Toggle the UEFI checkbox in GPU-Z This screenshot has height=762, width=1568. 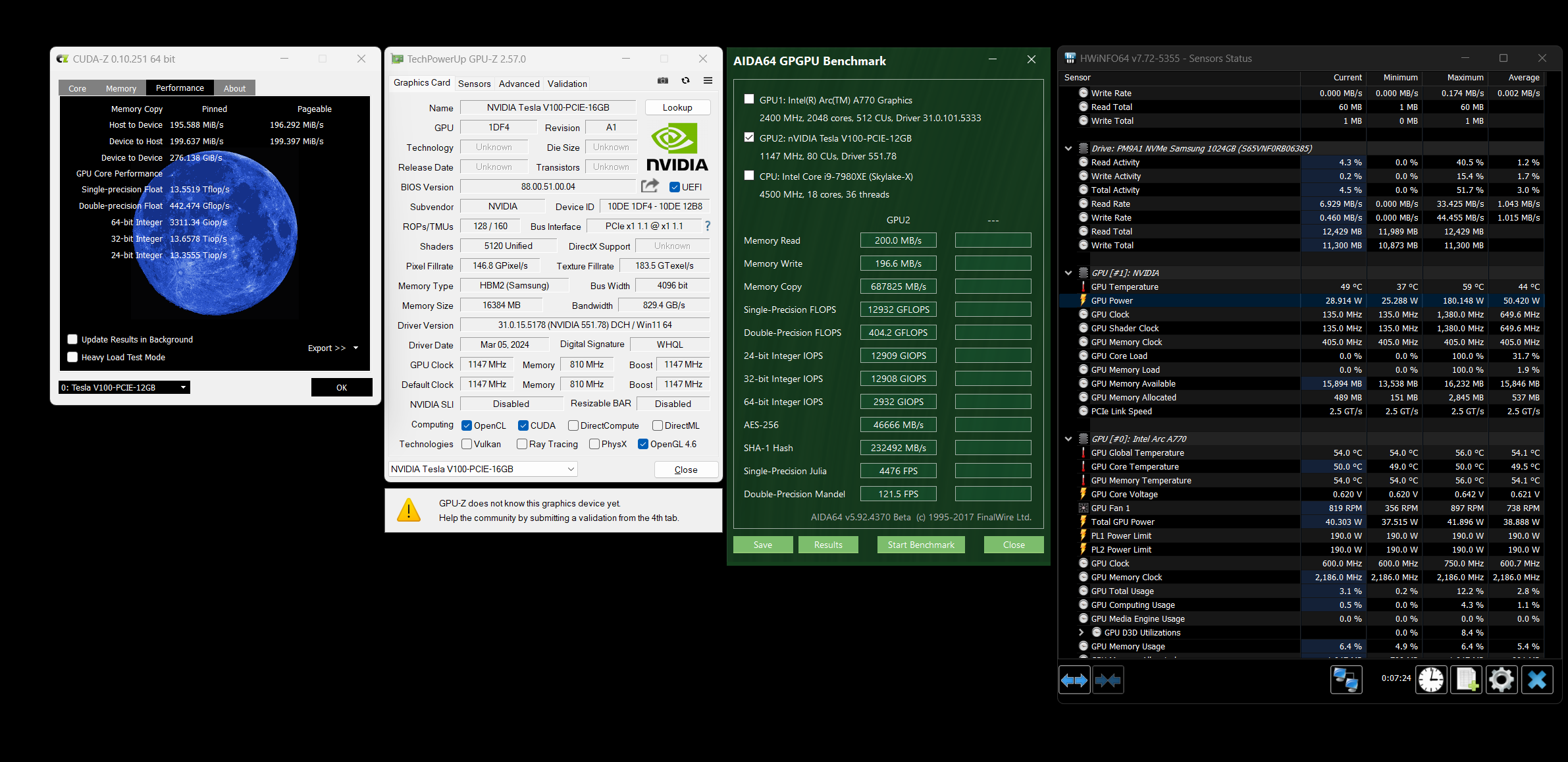(x=674, y=187)
